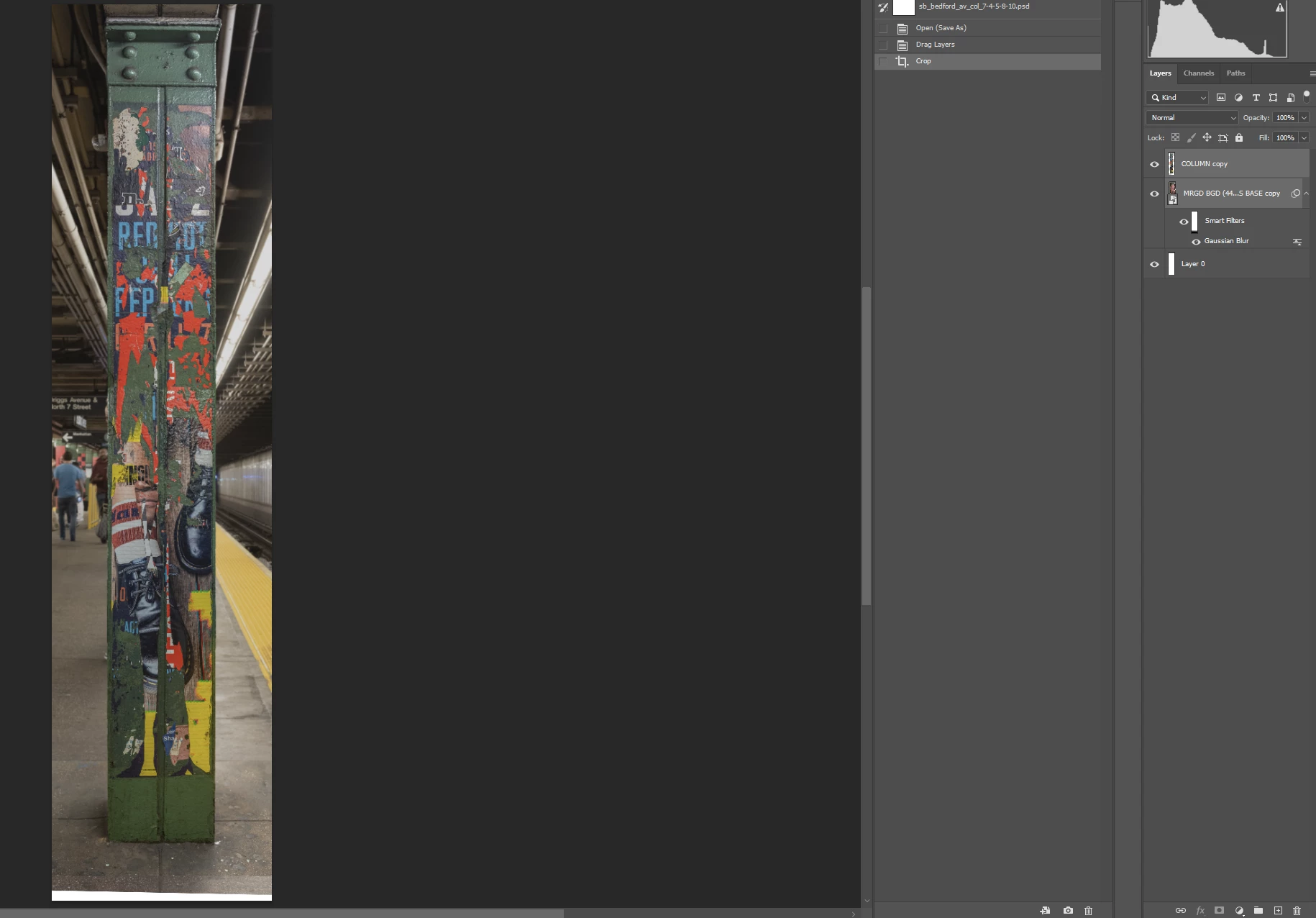Select the Smart Filters row label

click(x=1225, y=221)
